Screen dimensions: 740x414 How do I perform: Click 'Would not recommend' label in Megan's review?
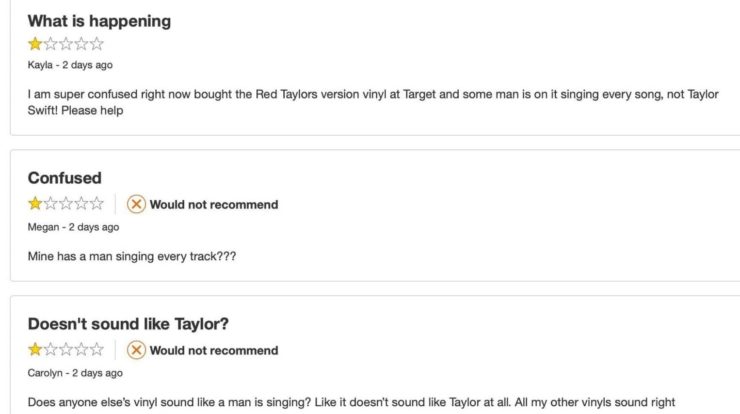214,204
